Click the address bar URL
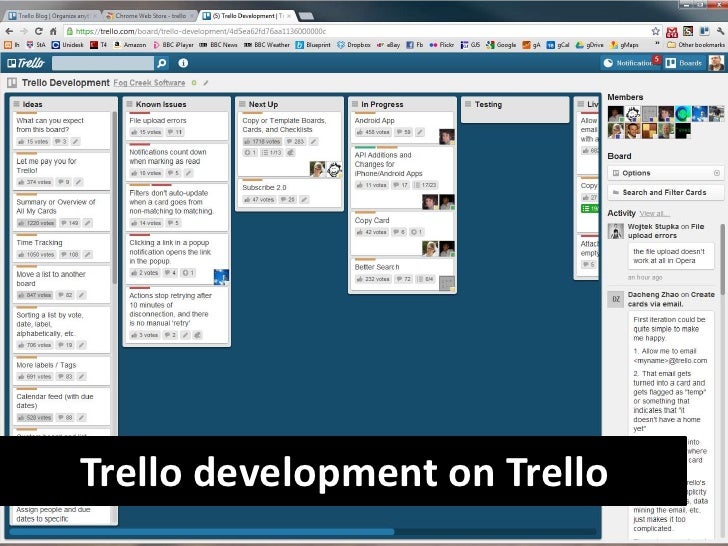 pyautogui.click(x=201, y=31)
